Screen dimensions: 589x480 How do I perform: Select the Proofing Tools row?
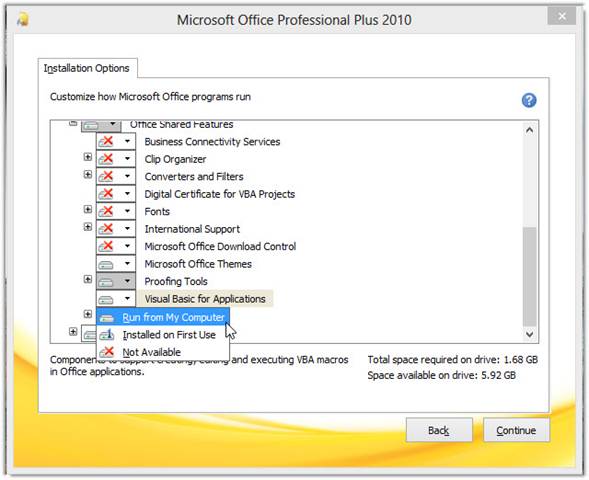tap(176, 281)
